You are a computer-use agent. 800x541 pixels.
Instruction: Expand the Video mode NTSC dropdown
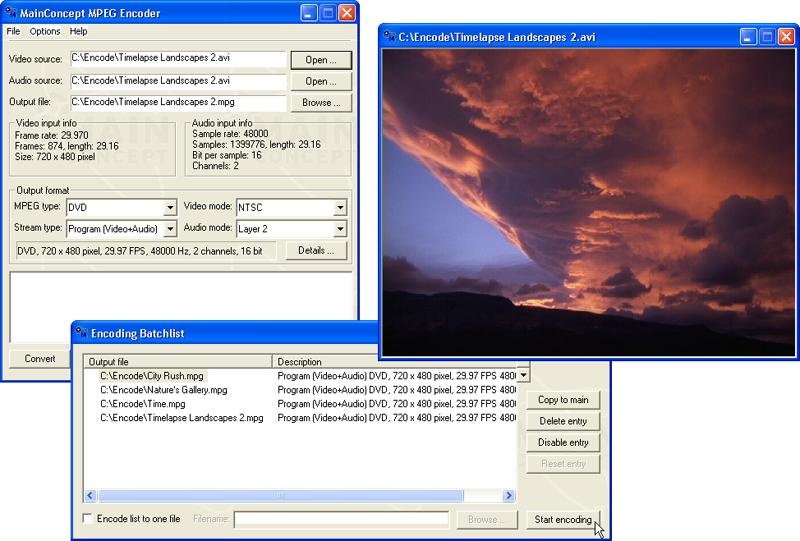pyautogui.click(x=340, y=208)
